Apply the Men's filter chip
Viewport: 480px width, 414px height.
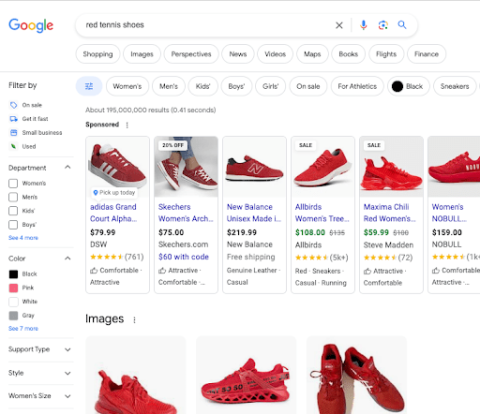tap(168, 86)
